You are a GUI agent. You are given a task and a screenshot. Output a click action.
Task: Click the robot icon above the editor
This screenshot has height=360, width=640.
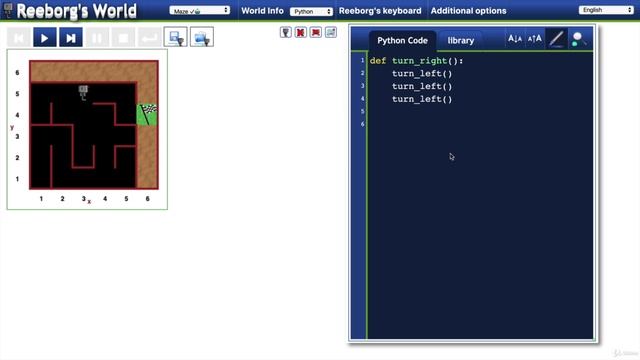pyautogui.click(x=286, y=32)
